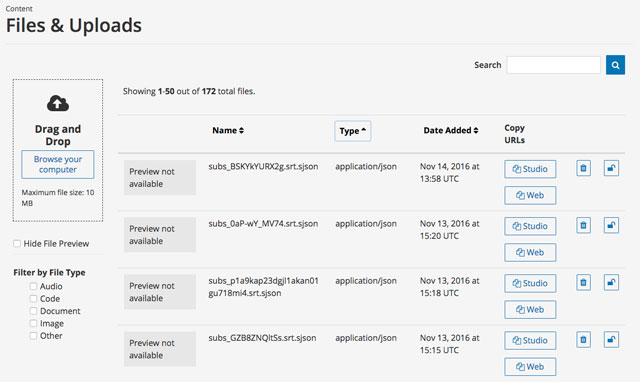This screenshot has width=640, height=382.
Task: Sort files by Type column
Action: coord(353,131)
